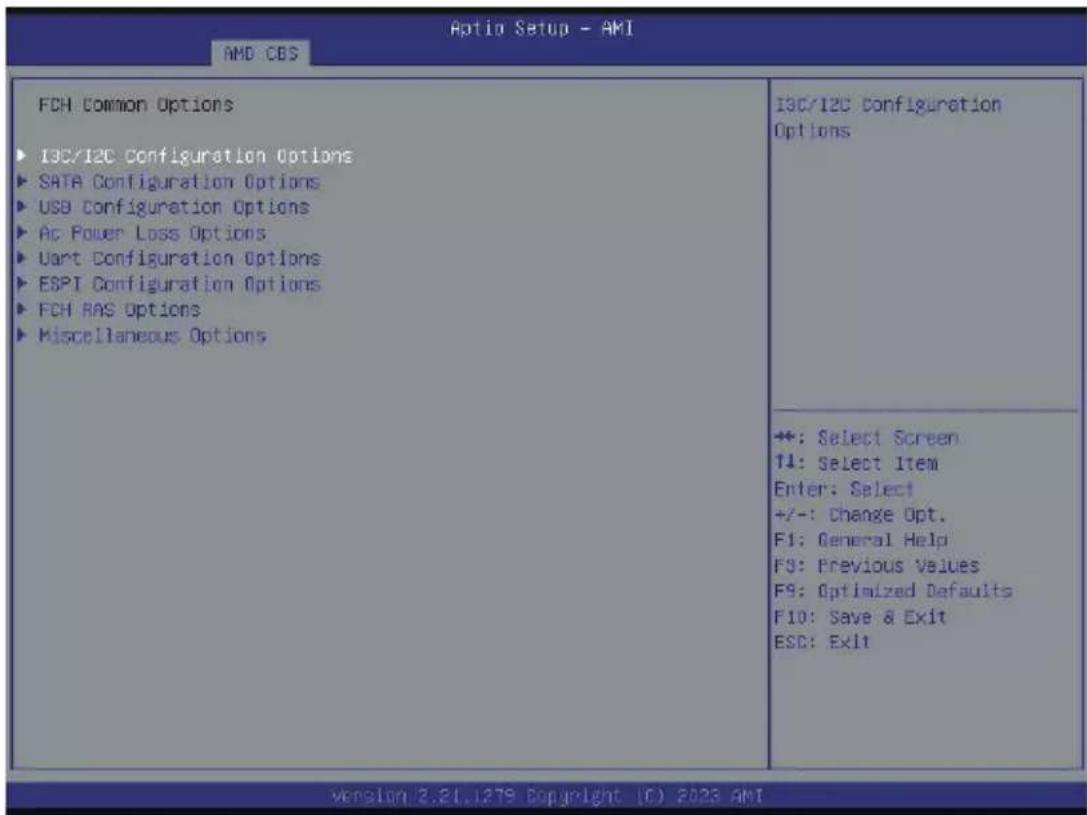Click the Aptio Setup - AMI title
The image size is (1087, 815).
coord(541,28)
